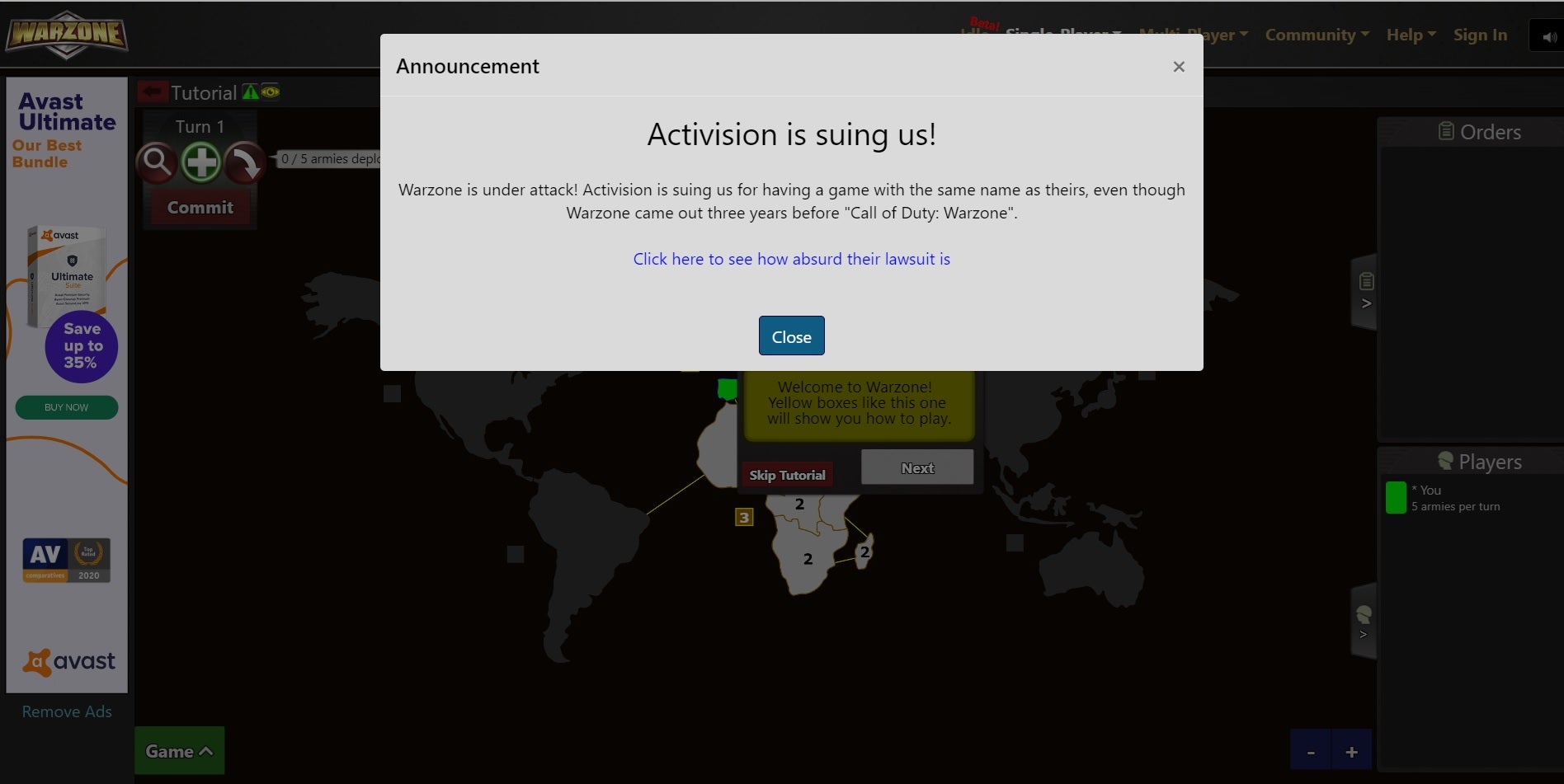Image resolution: width=1564 pixels, height=784 pixels.
Task: Click the green territory on the map
Action: click(727, 388)
